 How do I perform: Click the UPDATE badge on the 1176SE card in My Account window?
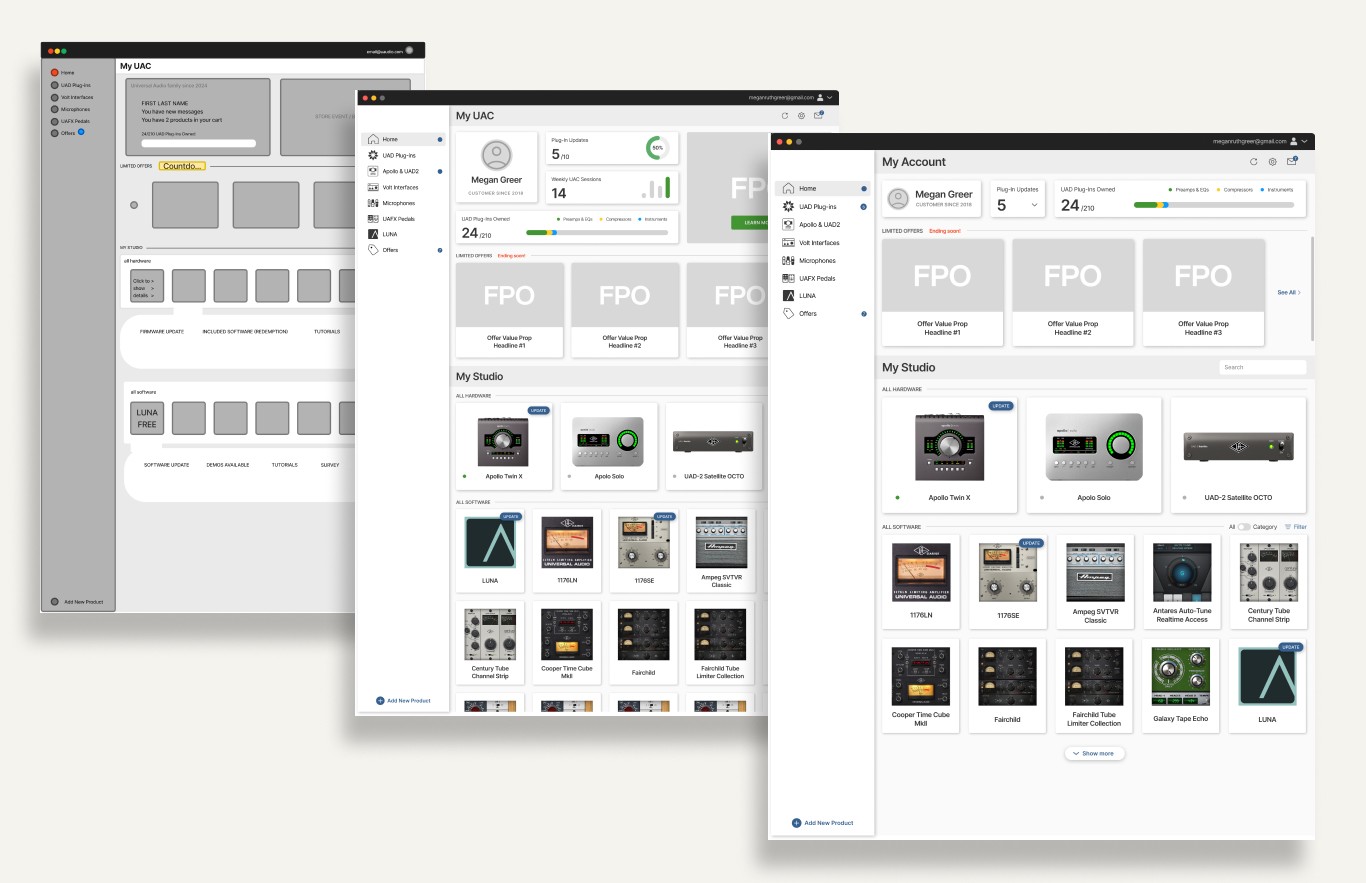click(1032, 543)
